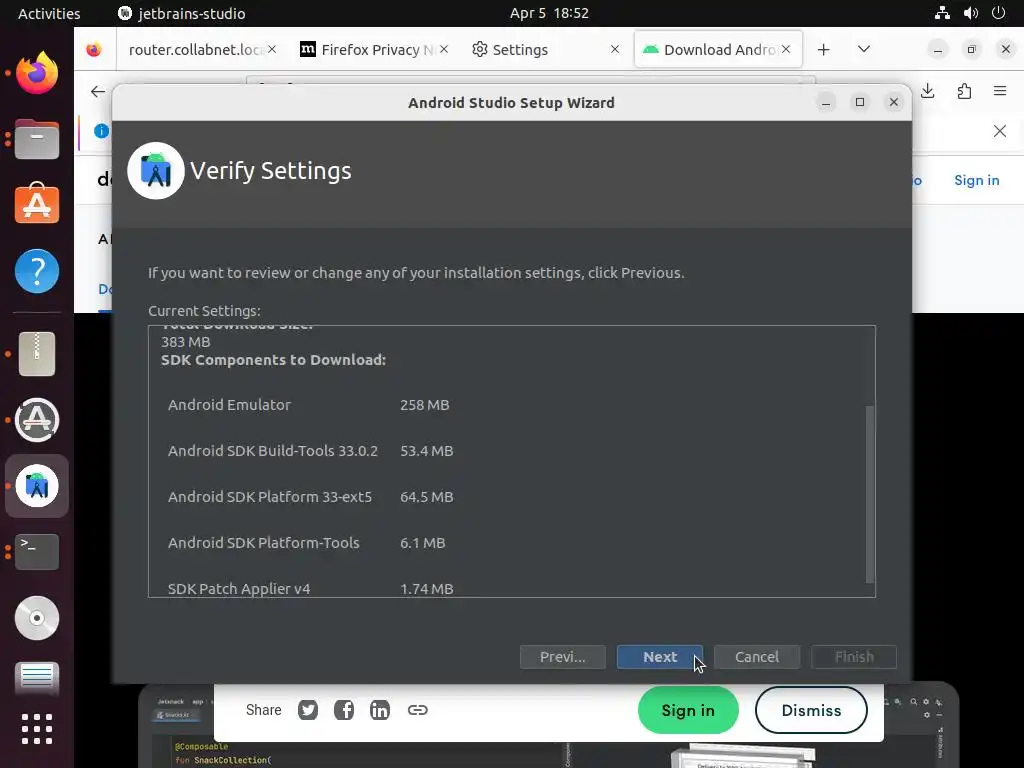Open Files from the Ubuntu dock
Image resolution: width=1024 pixels, height=768 pixels.
37,139
